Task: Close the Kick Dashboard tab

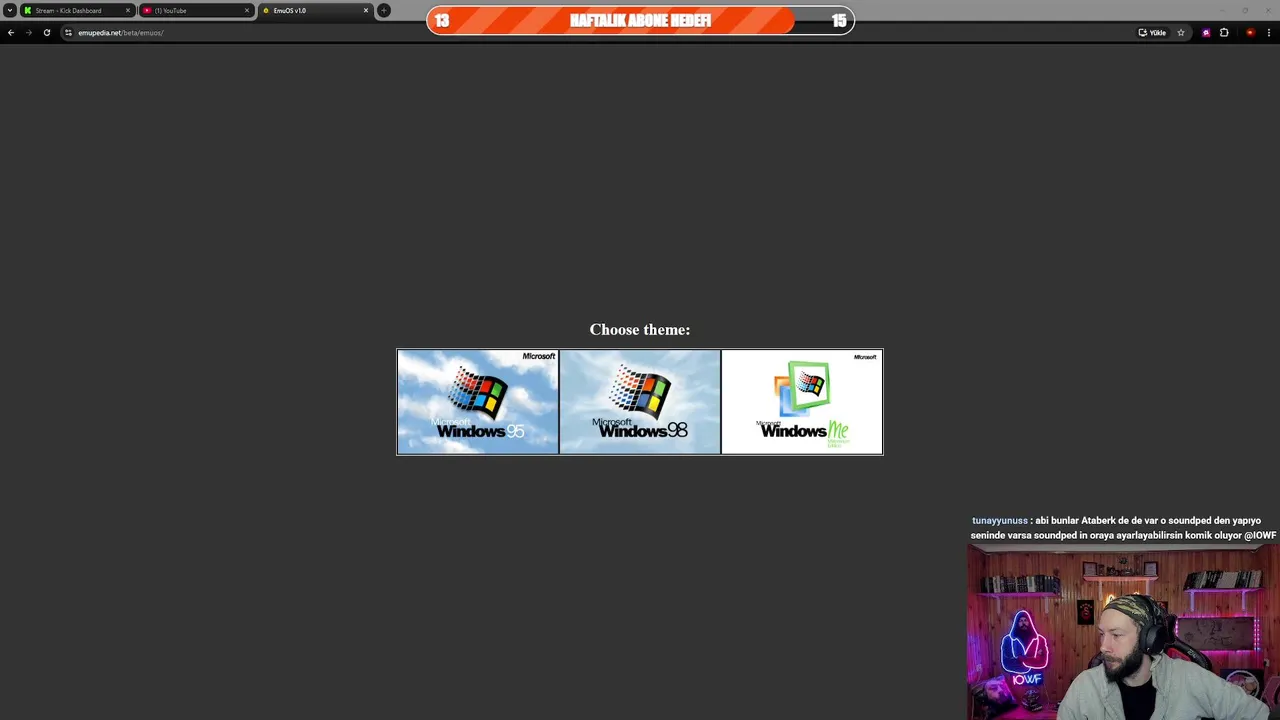Action: pyautogui.click(x=128, y=11)
